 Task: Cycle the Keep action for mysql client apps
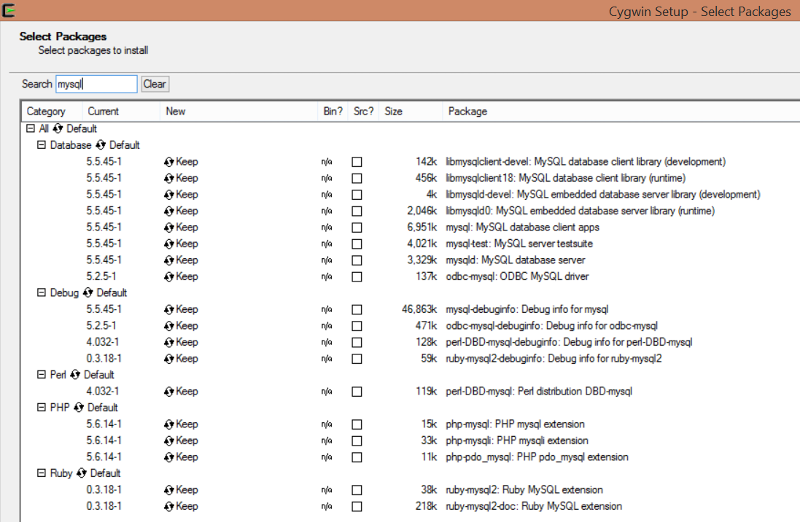tap(181, 227)
